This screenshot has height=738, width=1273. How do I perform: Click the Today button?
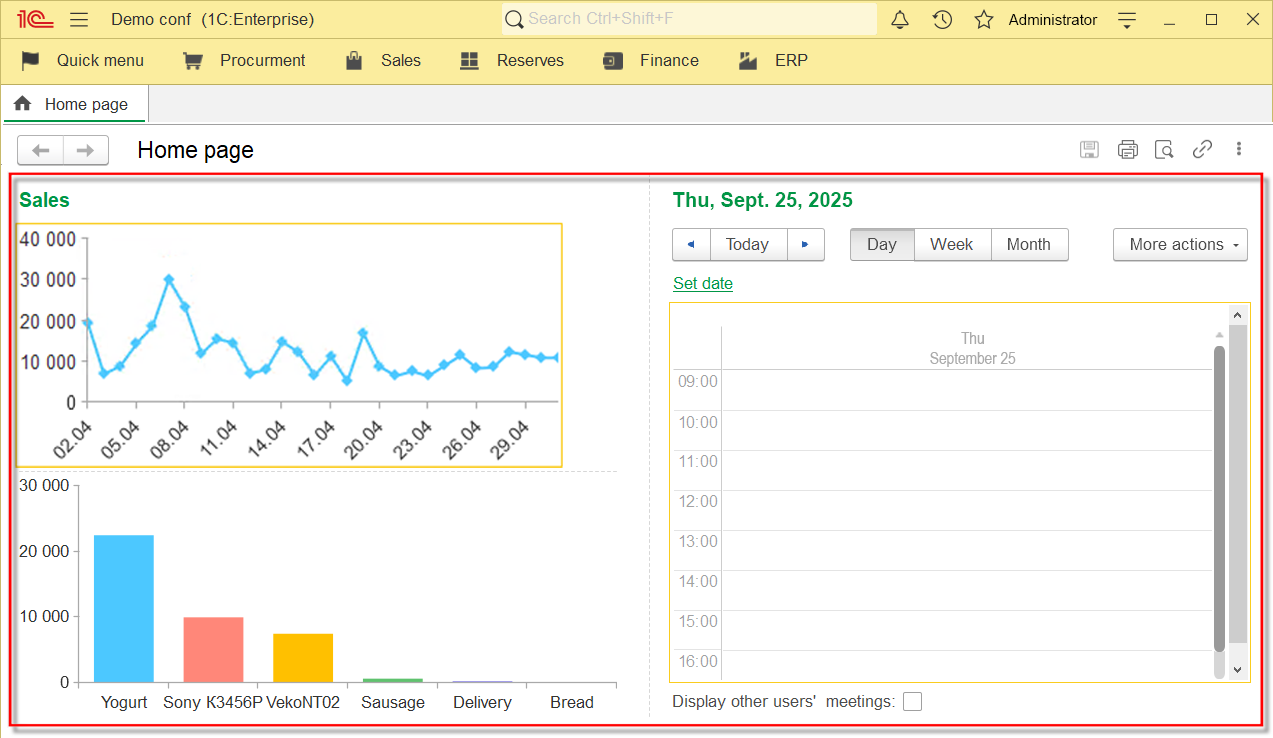tap(747, 245)
